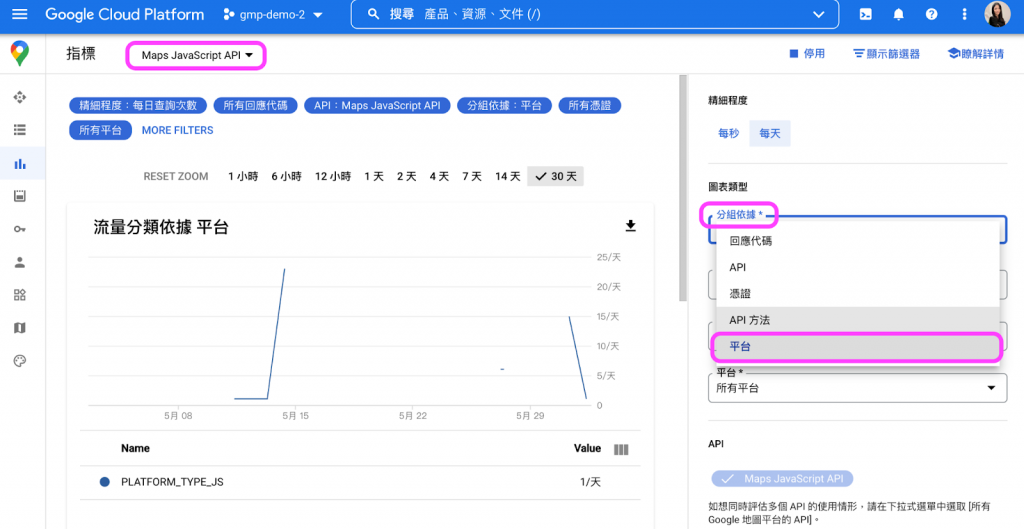Set time range to 30 天
Viewport: 1024px width, 529px height.
[x=556, y=176]
